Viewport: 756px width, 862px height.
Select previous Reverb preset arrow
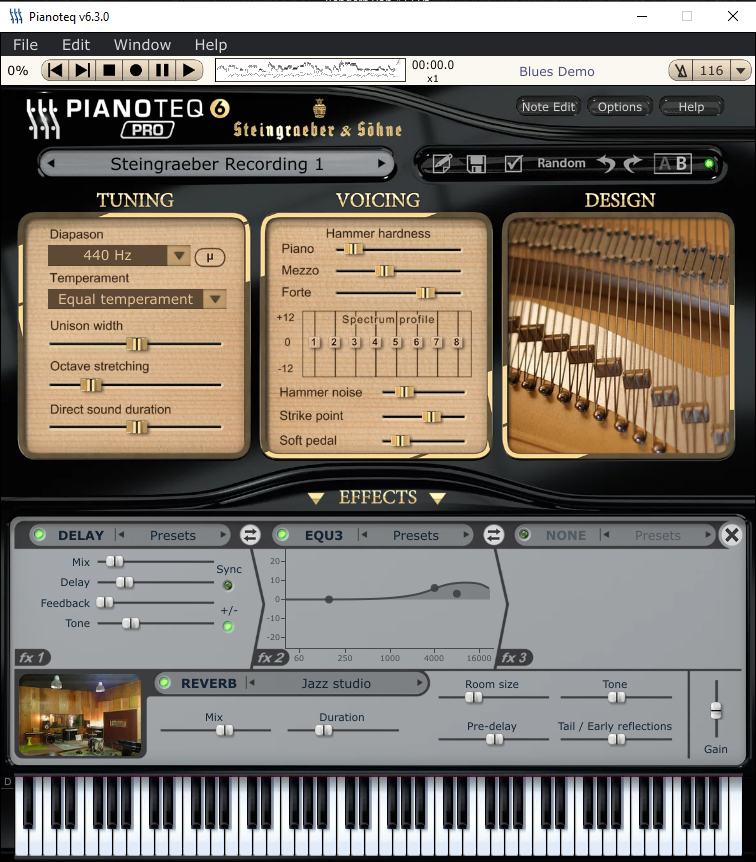(x=251, y=683)
